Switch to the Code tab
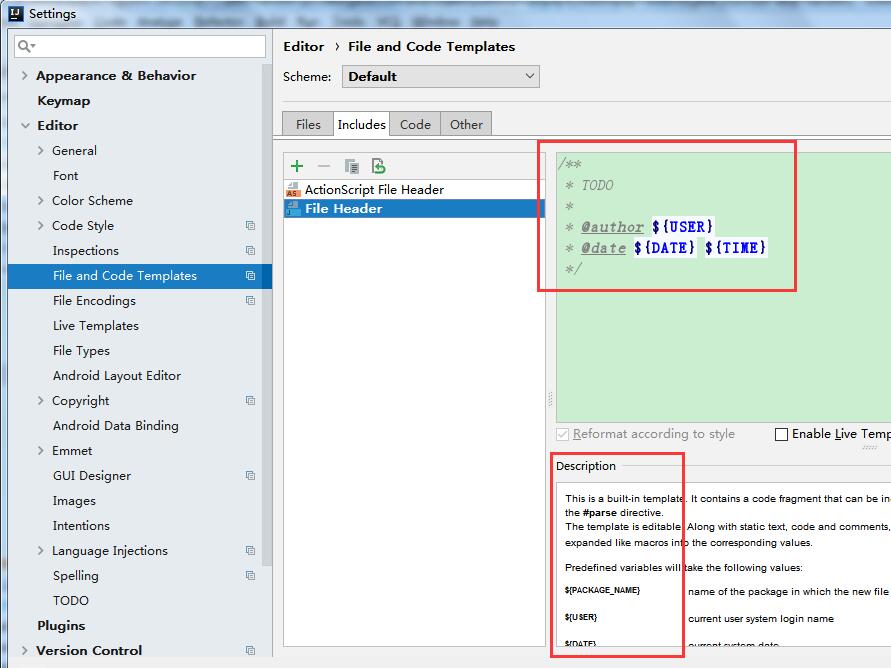 tap(415, 124)
